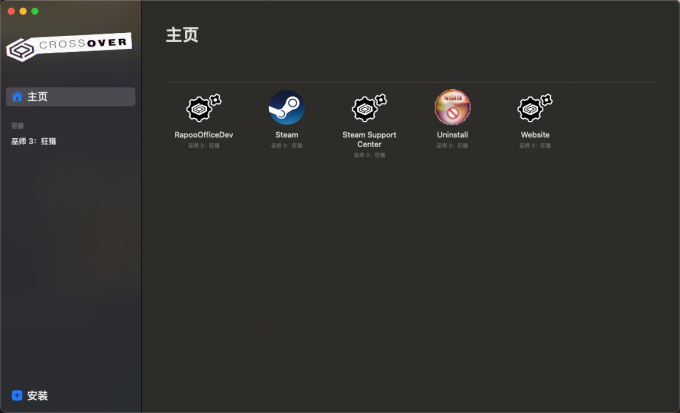The width and height of the screenshot is (680, 413).
Task: Select the 主页 sidebar item
Action: 71,96
